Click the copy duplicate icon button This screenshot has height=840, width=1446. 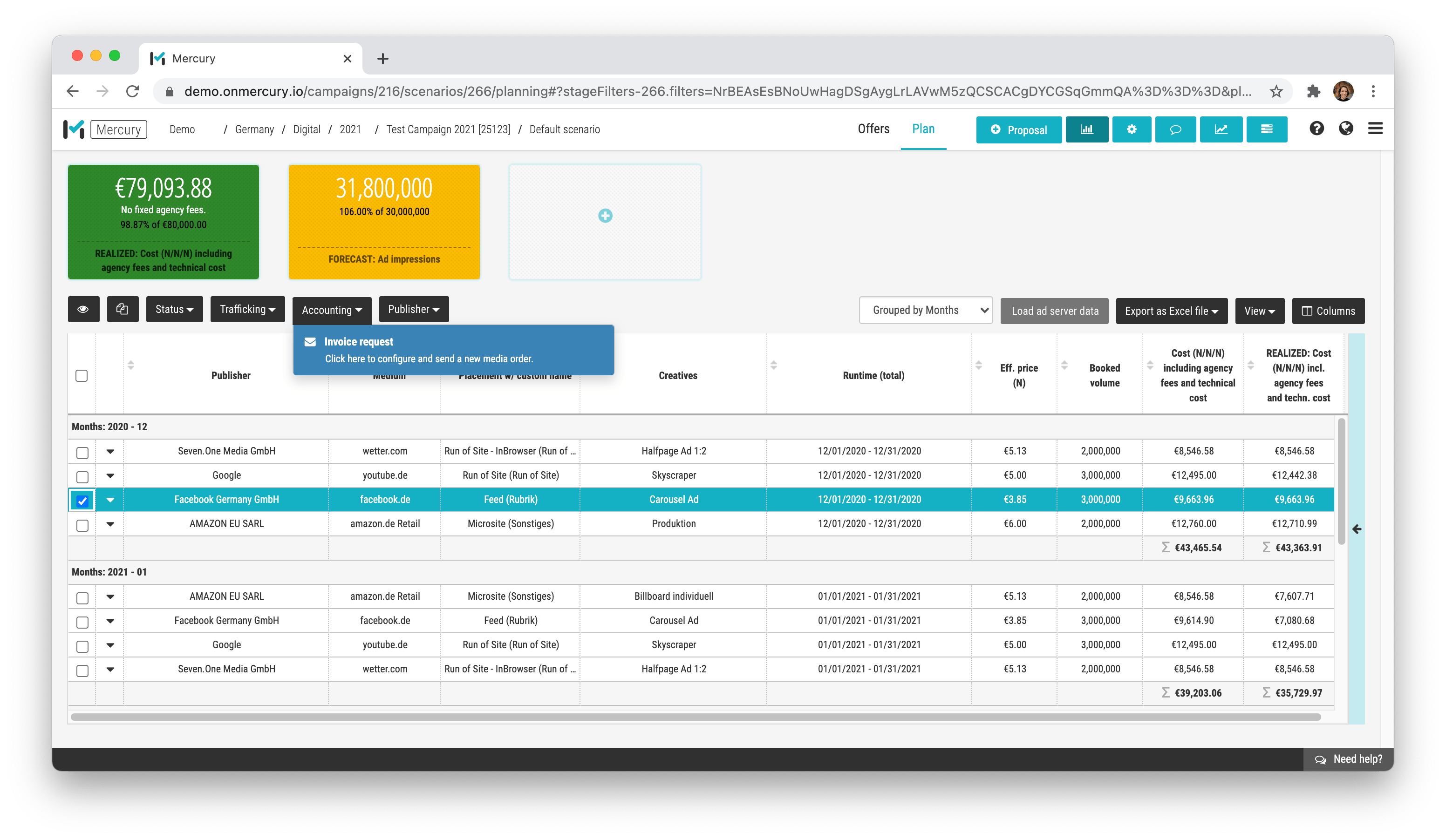coord(122,310)
